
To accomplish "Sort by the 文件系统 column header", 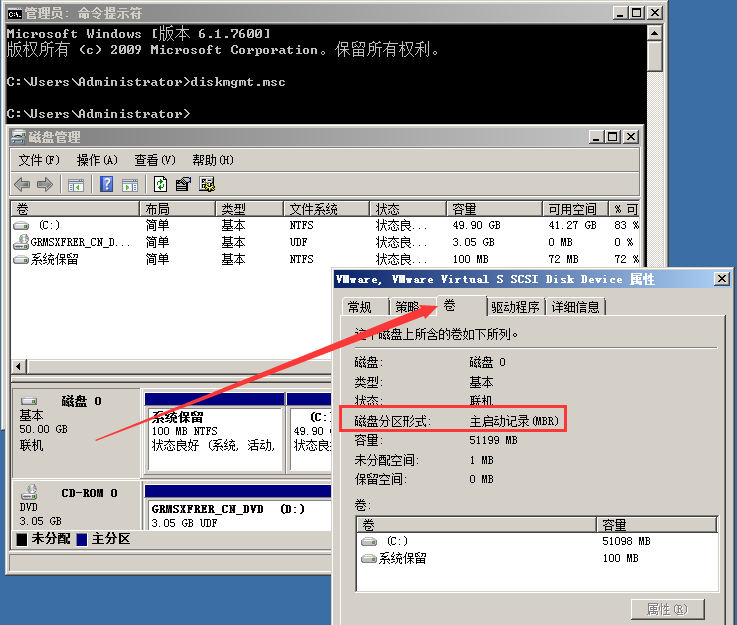I will click(x=326, y=209).
